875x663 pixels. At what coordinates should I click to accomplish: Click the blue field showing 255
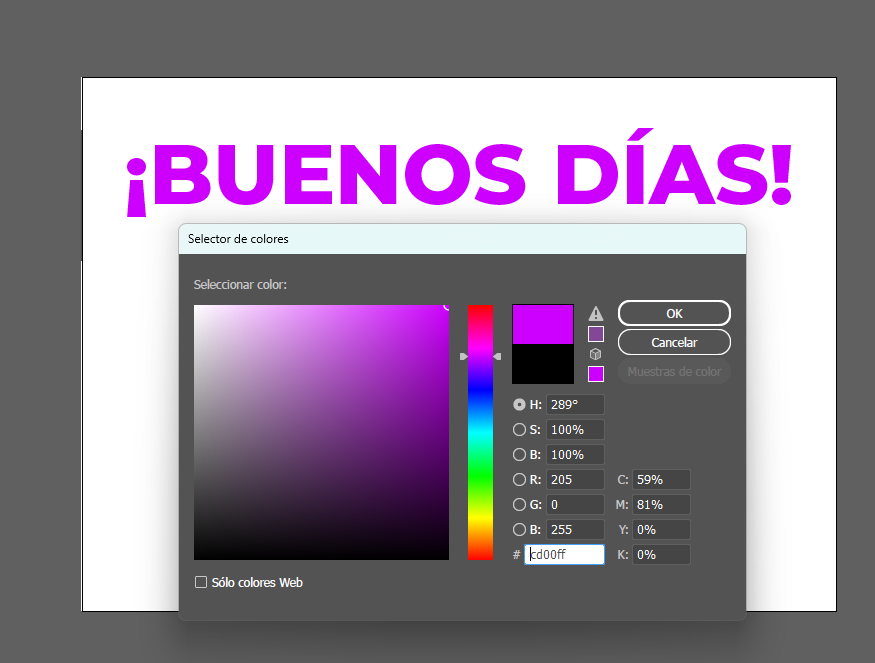[x=575, y=530]
